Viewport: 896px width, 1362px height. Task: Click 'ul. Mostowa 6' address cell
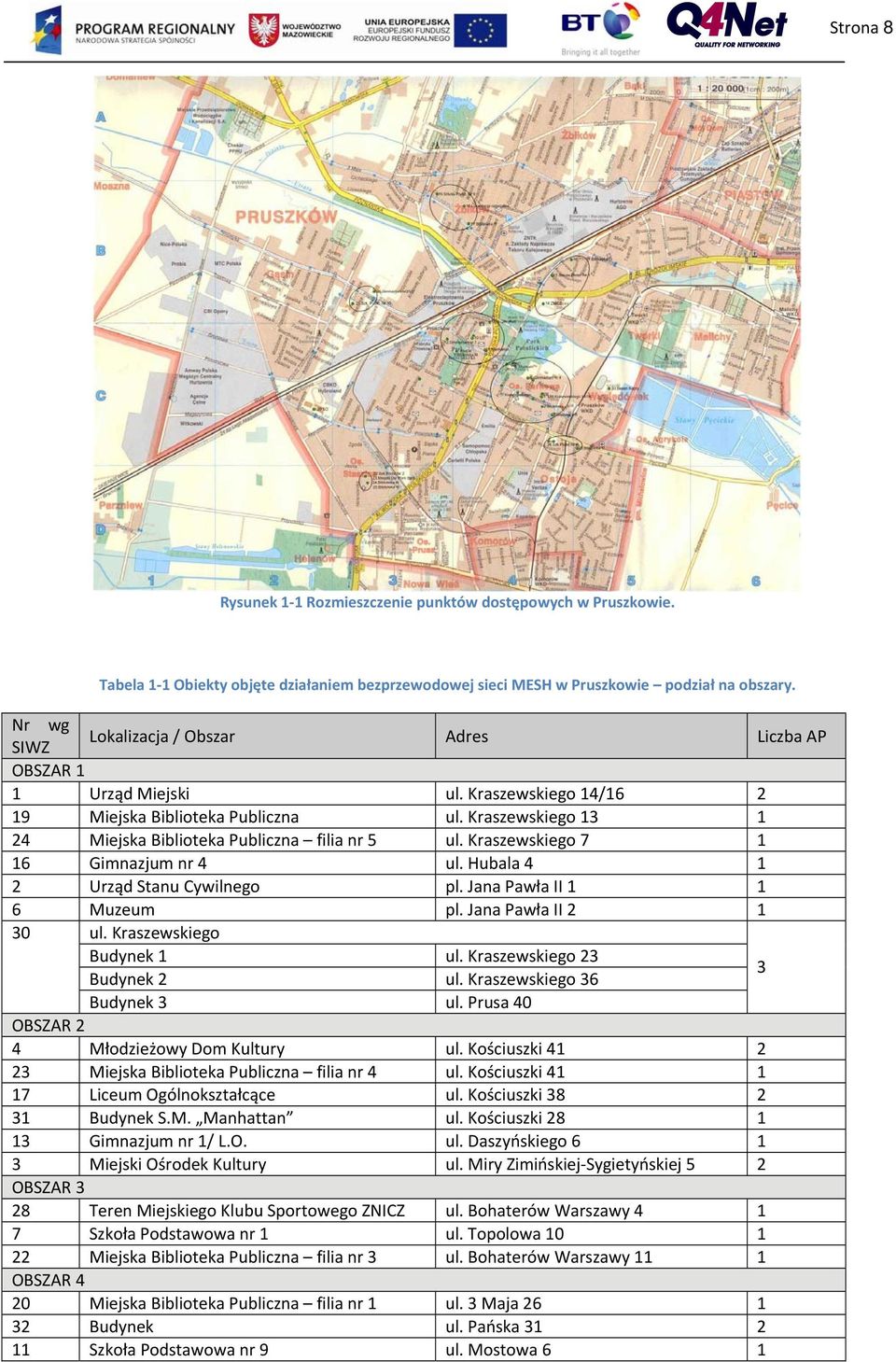tap(498, 1350)
